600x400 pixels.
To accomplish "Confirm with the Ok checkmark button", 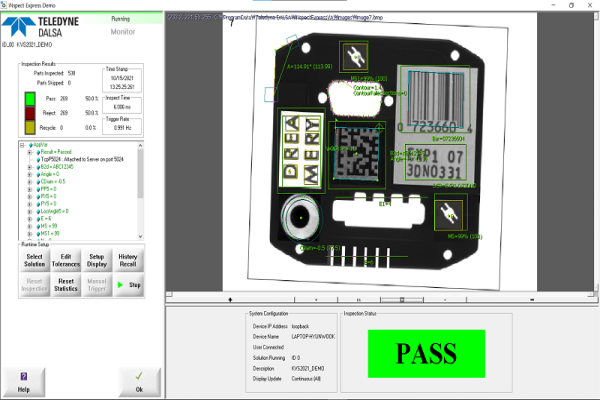I will coord(139,382).
